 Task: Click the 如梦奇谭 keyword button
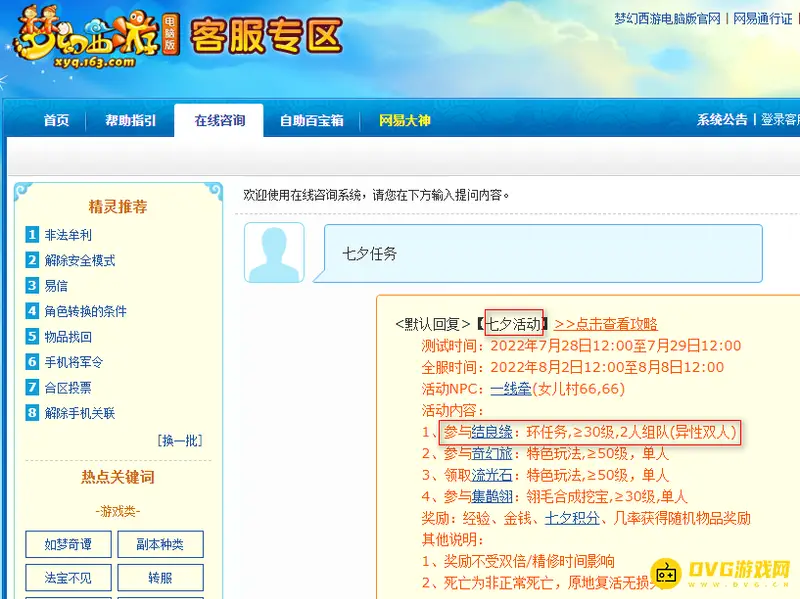(x=68, y=544)
